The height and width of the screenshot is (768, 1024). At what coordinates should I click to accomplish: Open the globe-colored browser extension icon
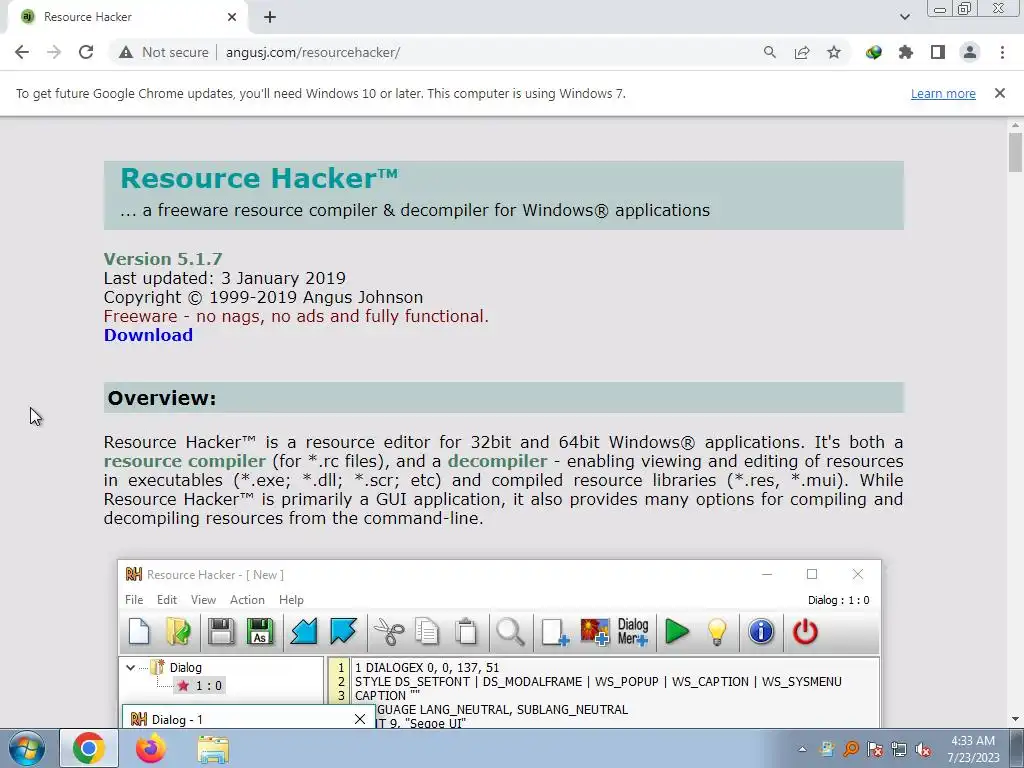click(874, 52)
